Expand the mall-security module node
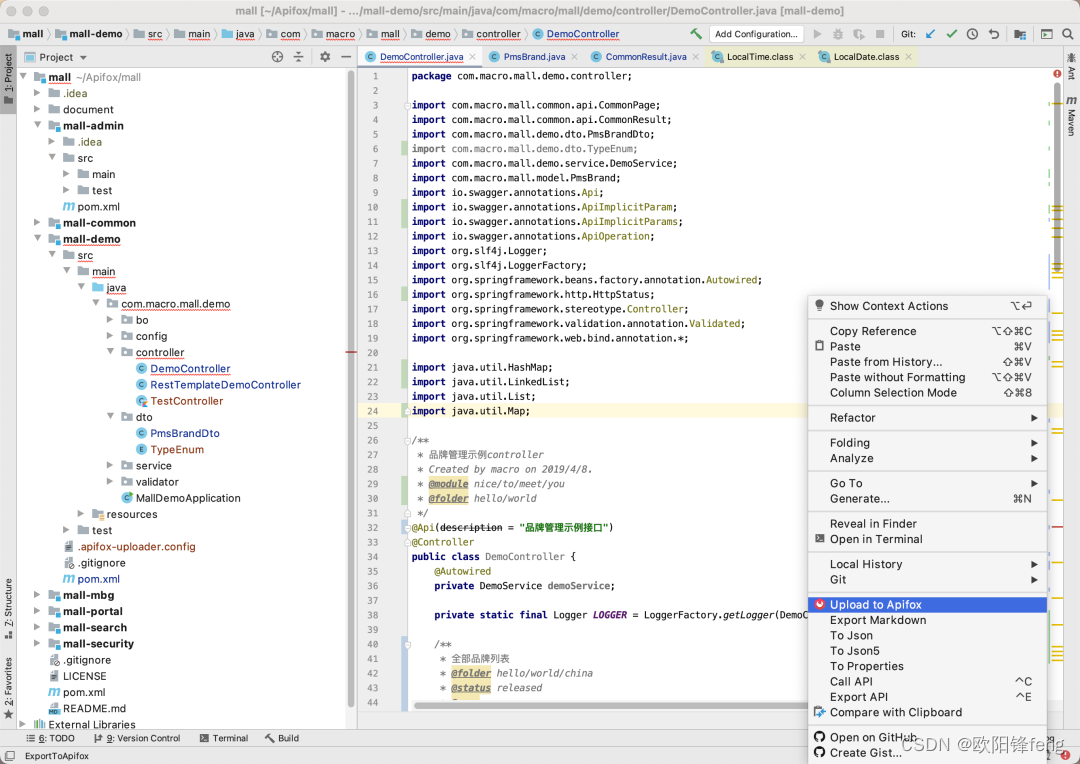 click(38, 643)
